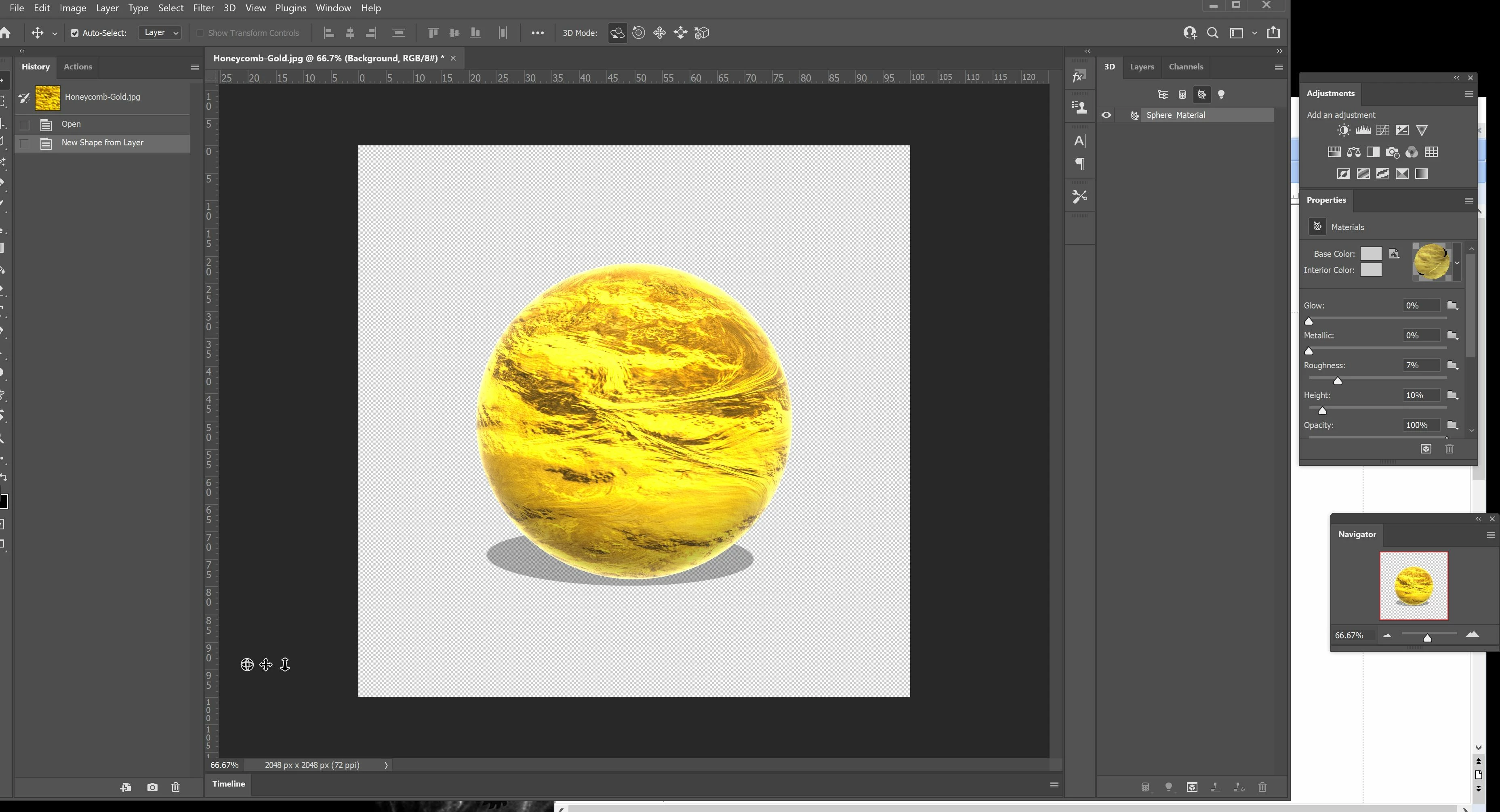Select the Pan 3D camera mode icon
The image size is (1500, 812).
click(x=660, y=33)
